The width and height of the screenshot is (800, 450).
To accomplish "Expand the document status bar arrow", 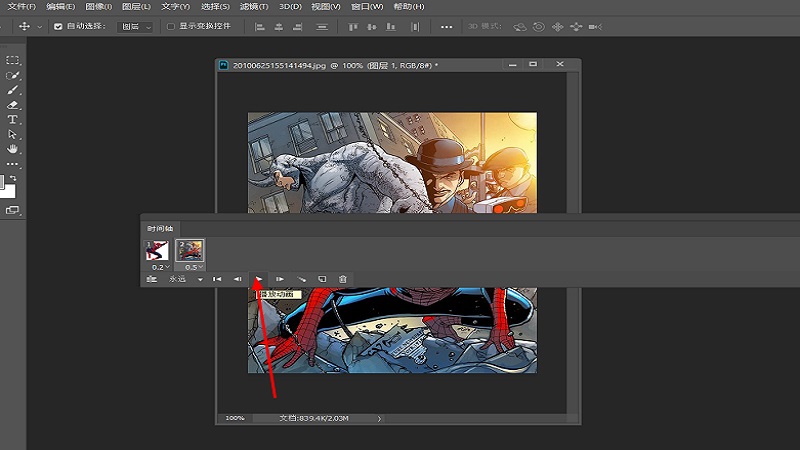I will (x=379, y=418).
